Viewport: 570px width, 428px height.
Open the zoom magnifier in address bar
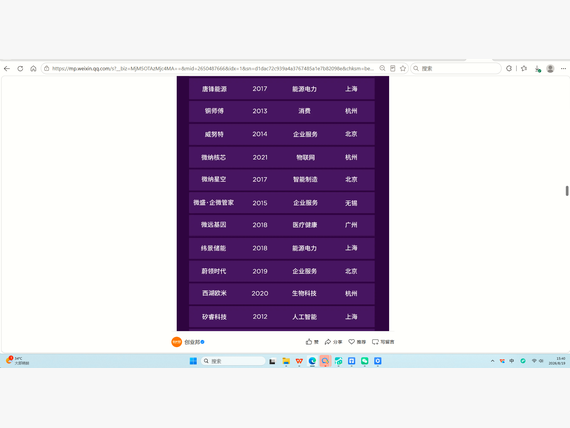(x=382, y=68)
